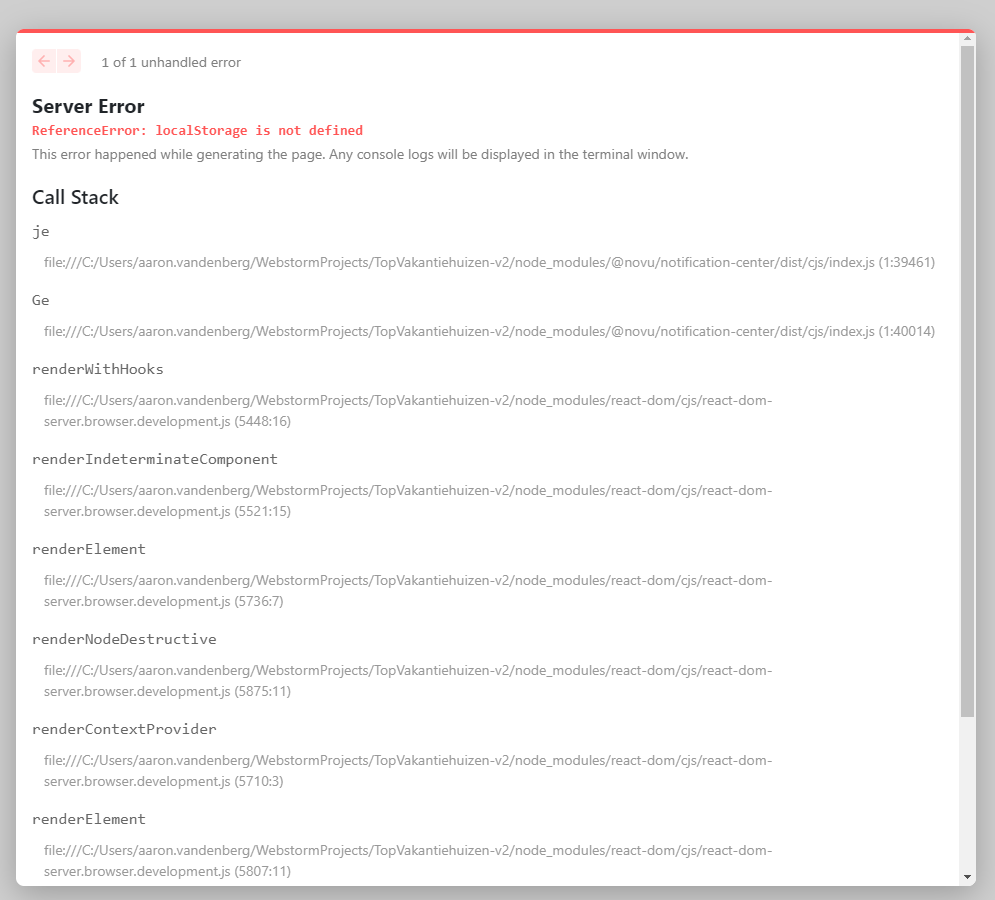
Task: Select the renderElement frame in the call stack
Action: click(x=89, y=549)
